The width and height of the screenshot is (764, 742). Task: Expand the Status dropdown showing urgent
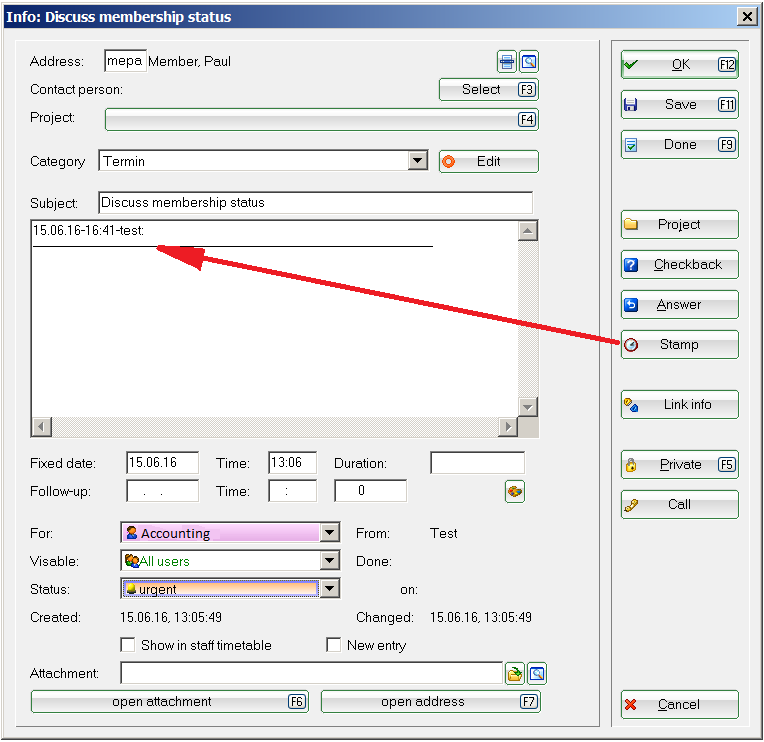click(330, 589)
